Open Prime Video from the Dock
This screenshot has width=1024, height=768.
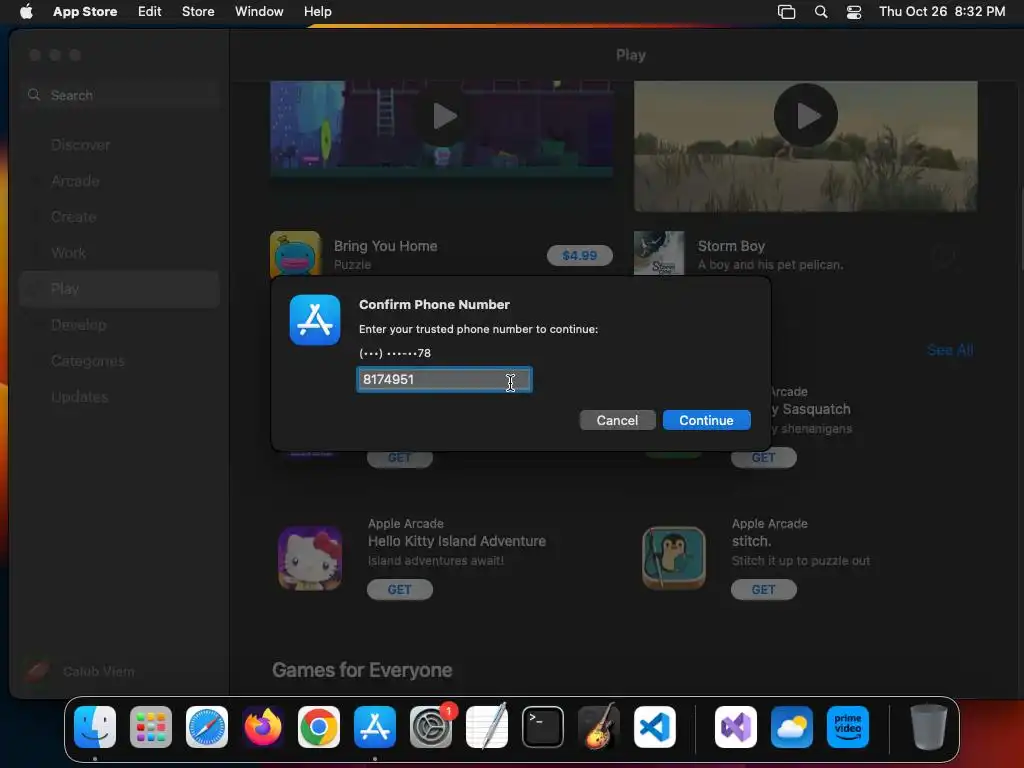(x=848, y=727)
